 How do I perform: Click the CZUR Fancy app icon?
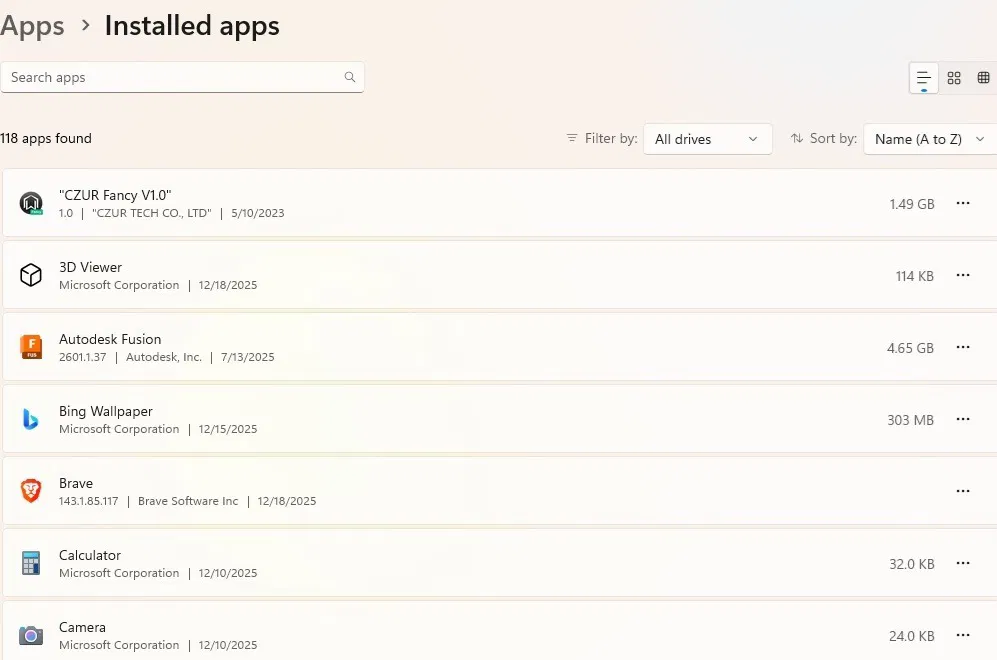click(x=30, y=203)
